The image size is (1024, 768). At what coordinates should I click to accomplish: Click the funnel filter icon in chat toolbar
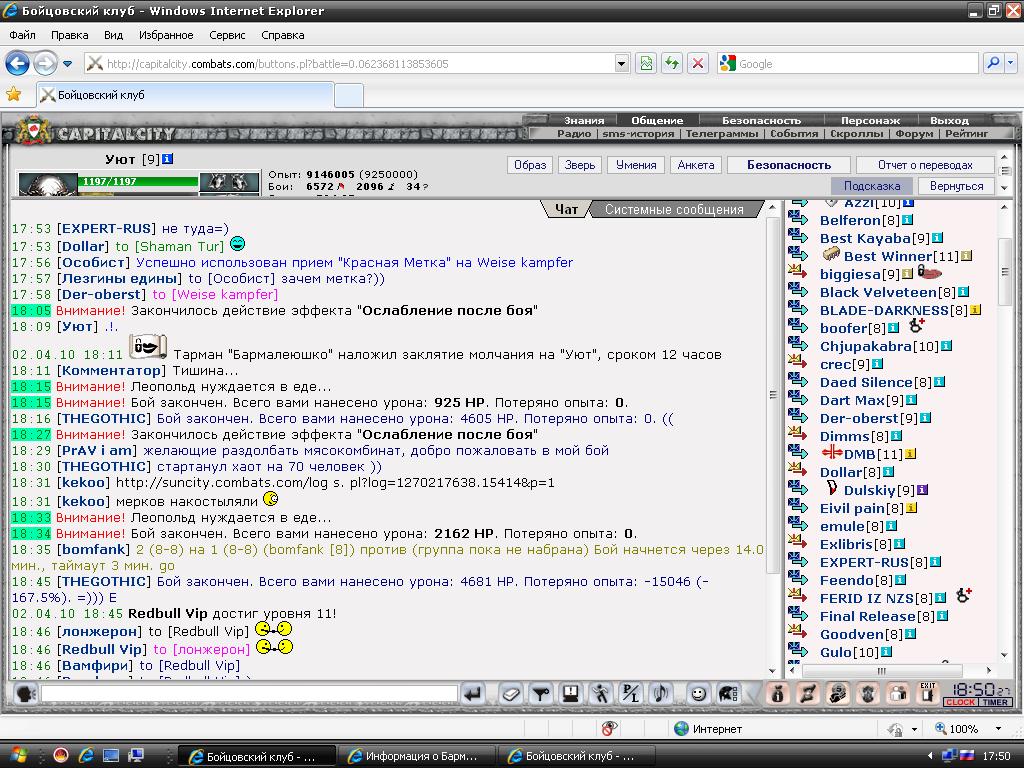pos(540,694)
